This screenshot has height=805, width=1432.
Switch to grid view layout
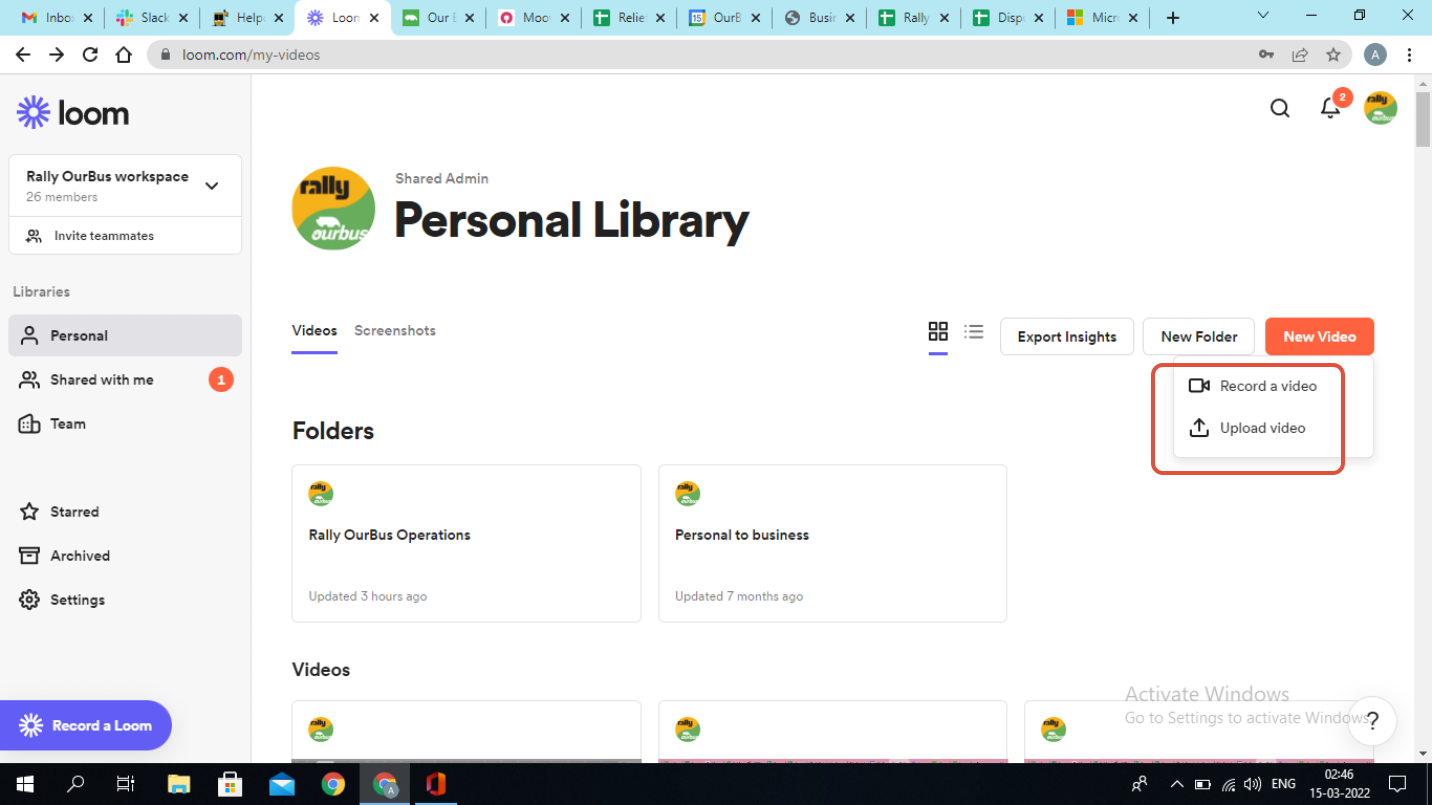click(938, 331)
